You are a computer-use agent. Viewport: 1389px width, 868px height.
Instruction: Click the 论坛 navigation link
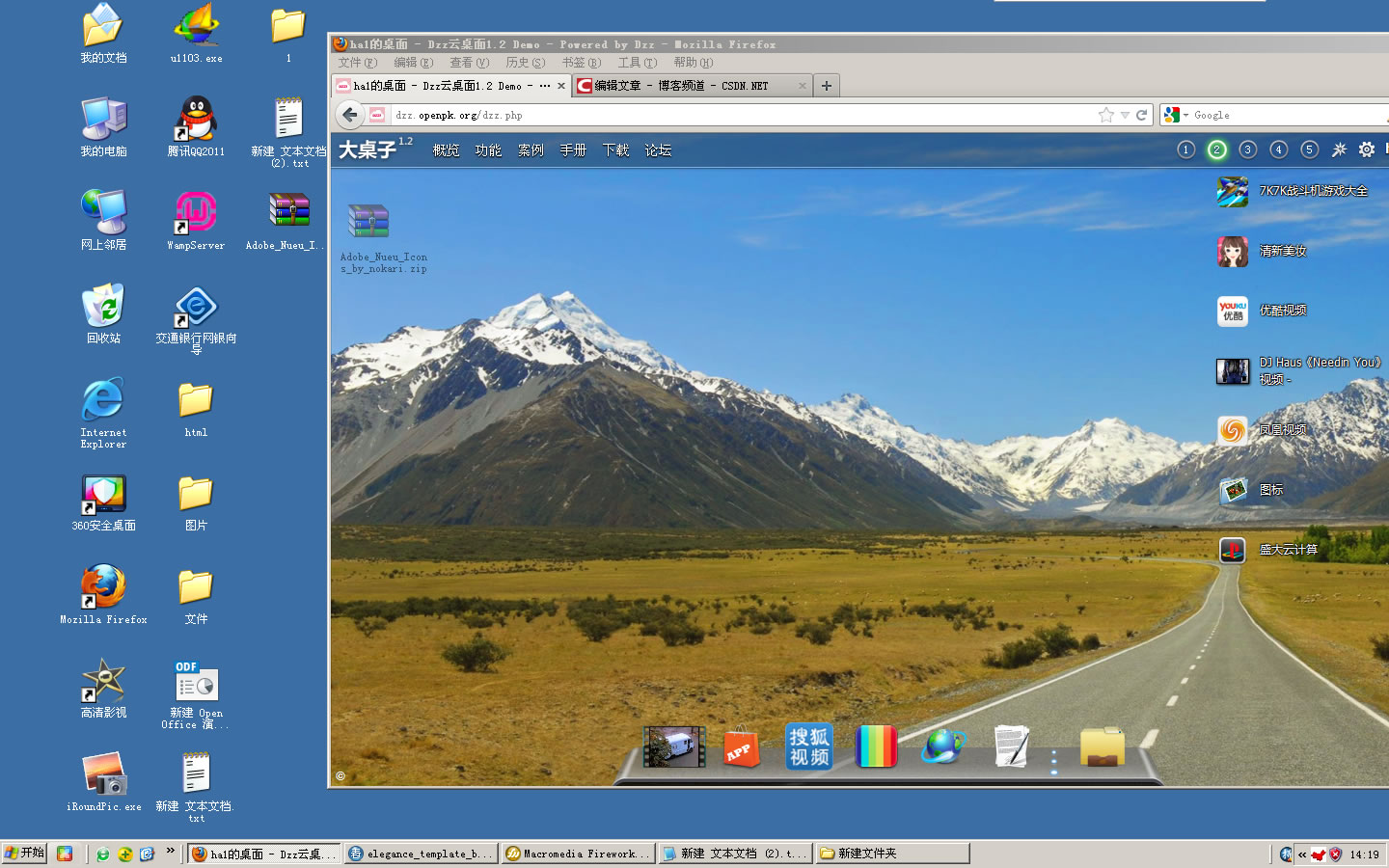658,150
